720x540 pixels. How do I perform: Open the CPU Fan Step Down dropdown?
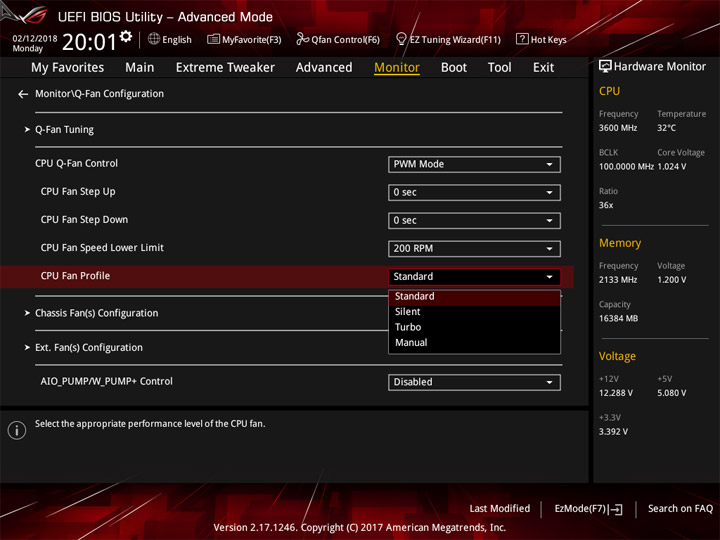coord(474,220)
